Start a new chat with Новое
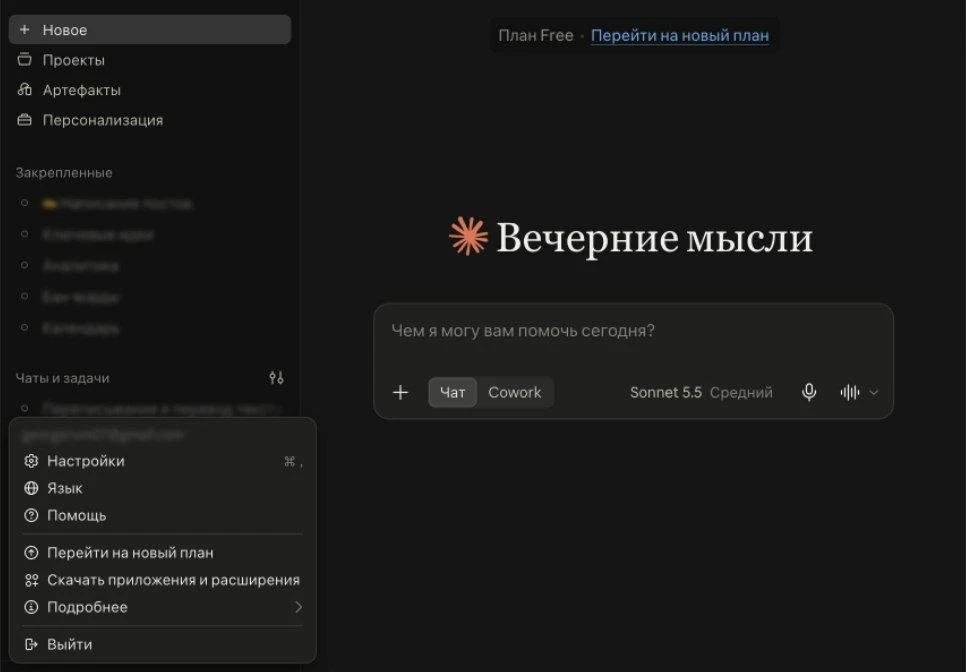 [150, 30]
